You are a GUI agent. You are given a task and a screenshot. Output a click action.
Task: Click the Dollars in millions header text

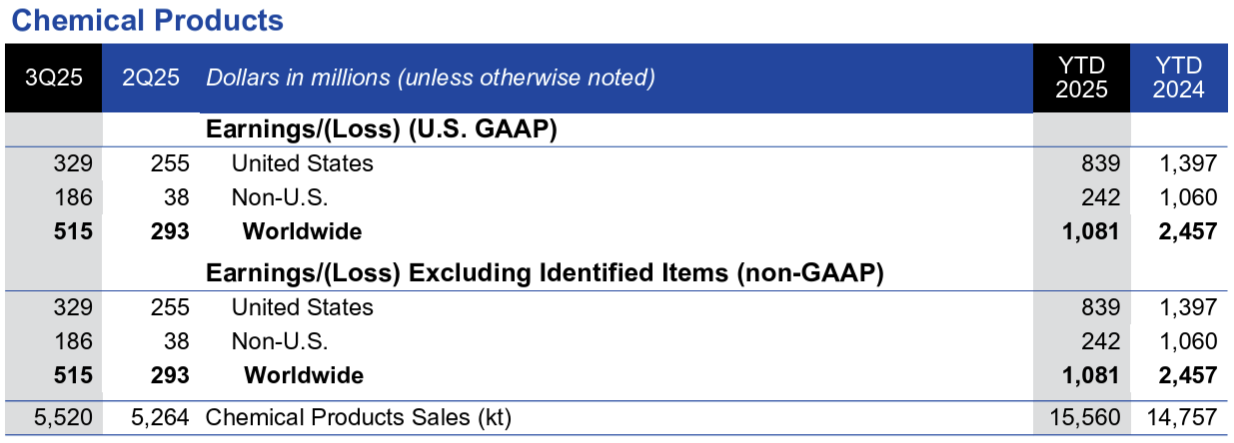click(430, 78)
